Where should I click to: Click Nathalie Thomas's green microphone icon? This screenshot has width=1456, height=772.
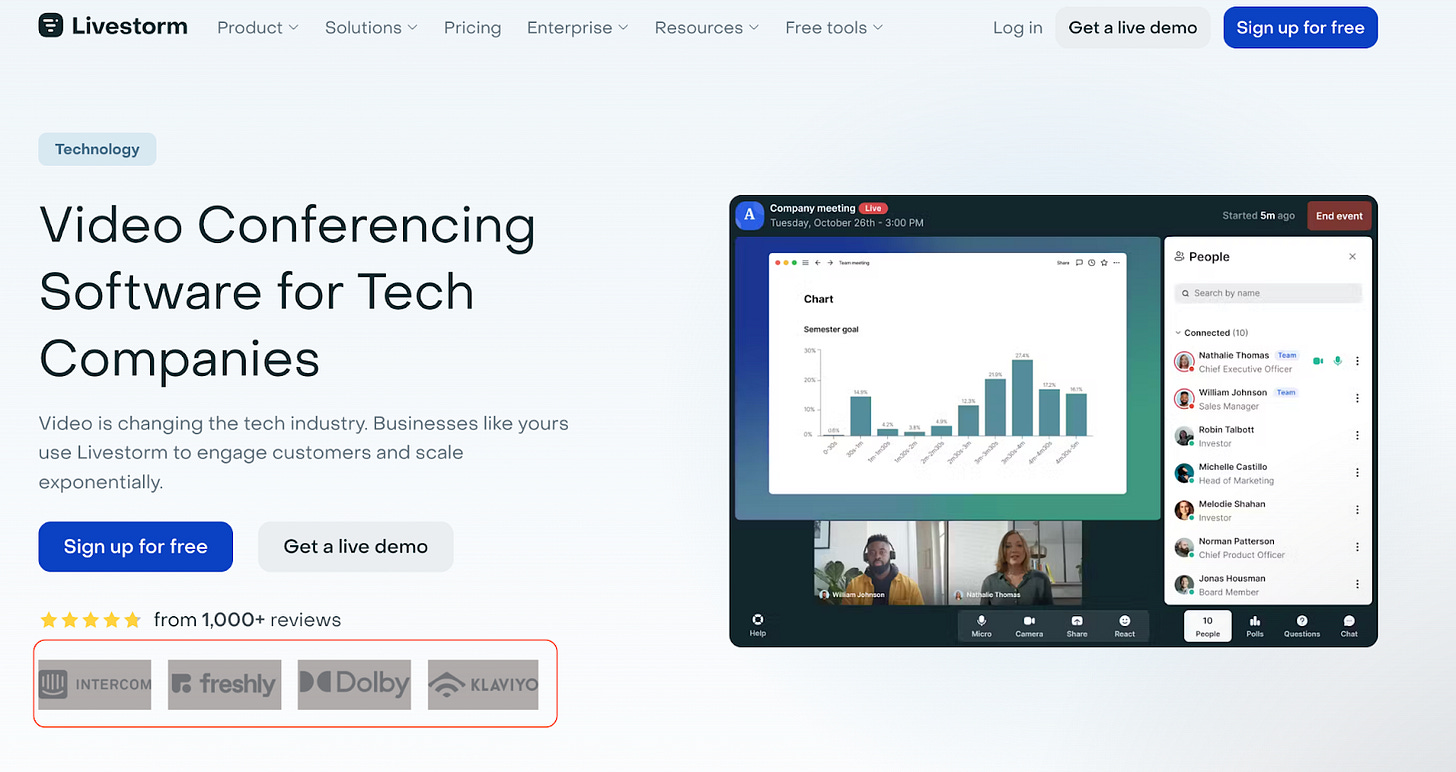coord(1338,361)
